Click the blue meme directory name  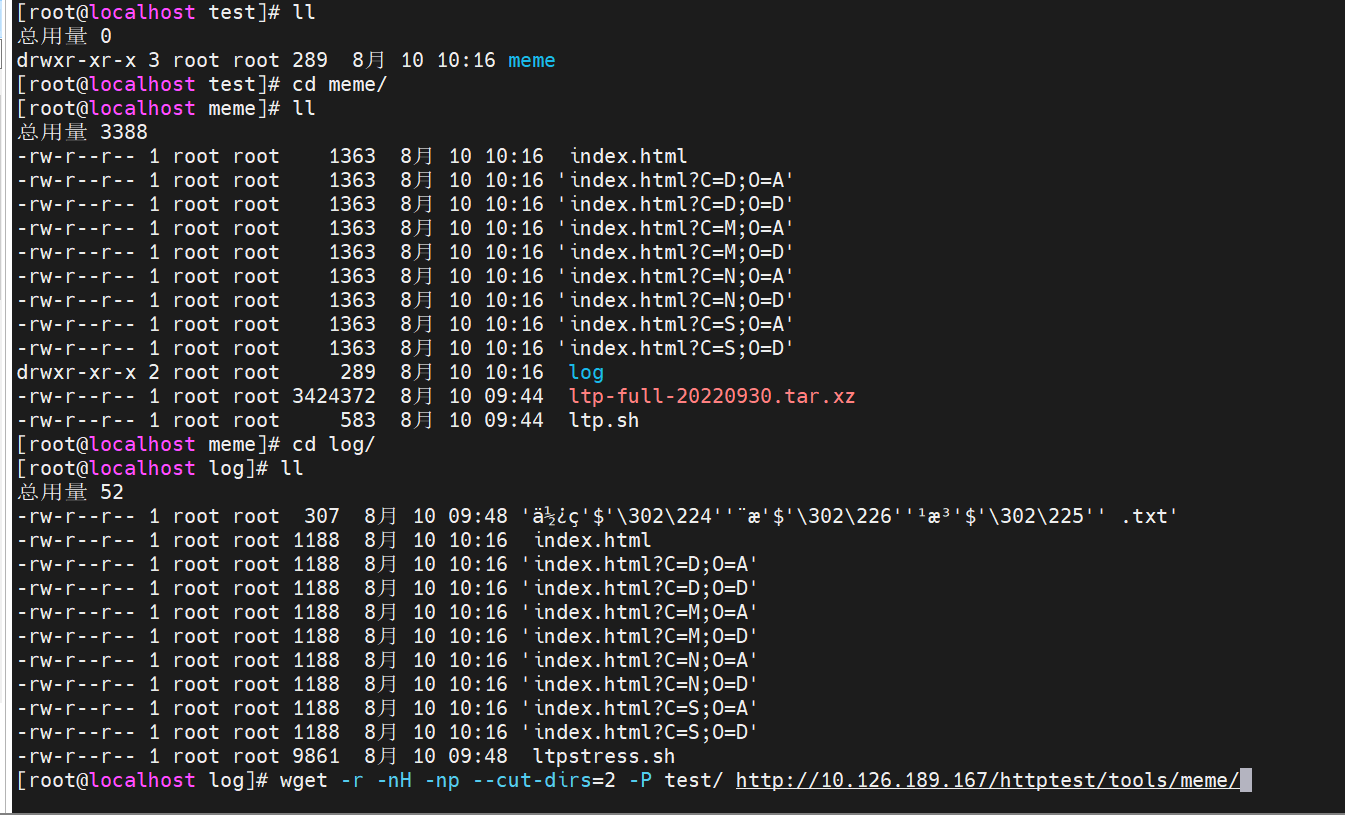(x=531, y=60)
